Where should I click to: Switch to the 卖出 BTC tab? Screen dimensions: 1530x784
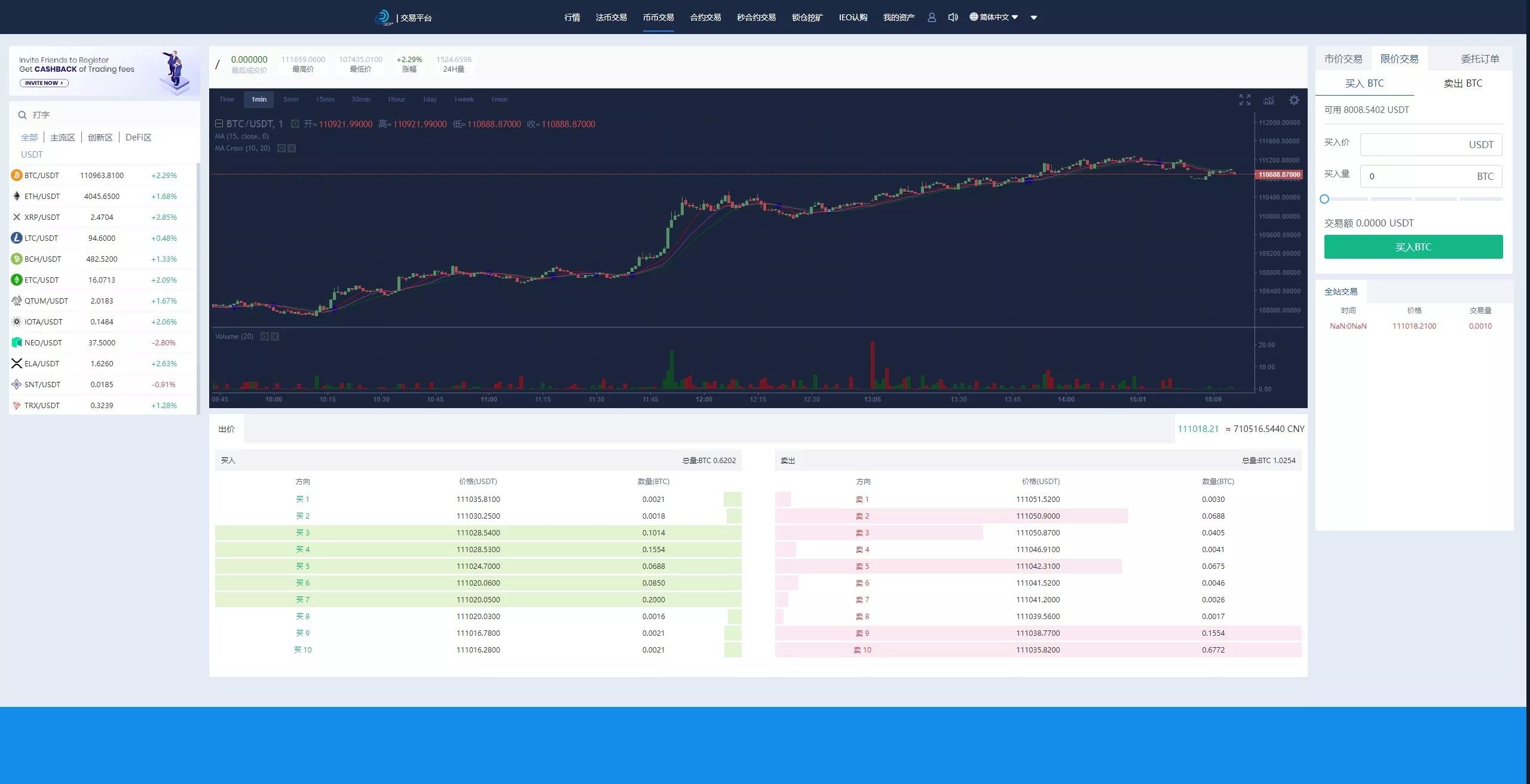(x=1463, y=83)
